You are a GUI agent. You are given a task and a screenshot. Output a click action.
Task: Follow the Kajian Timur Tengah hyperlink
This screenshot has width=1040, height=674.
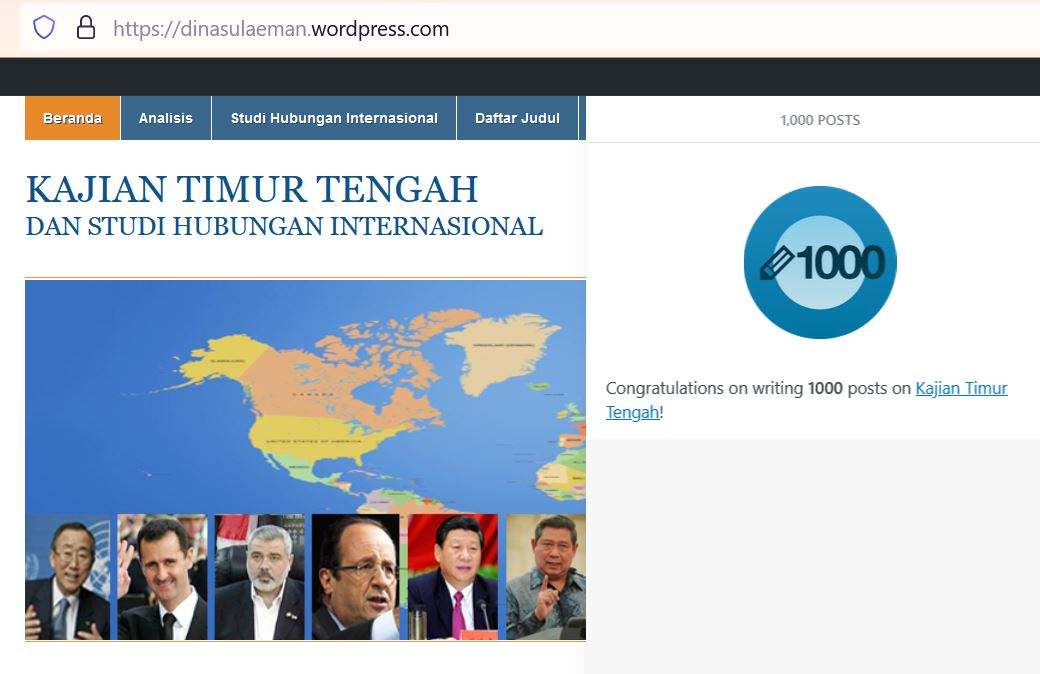pyautogui.click(x=961, y=388)
